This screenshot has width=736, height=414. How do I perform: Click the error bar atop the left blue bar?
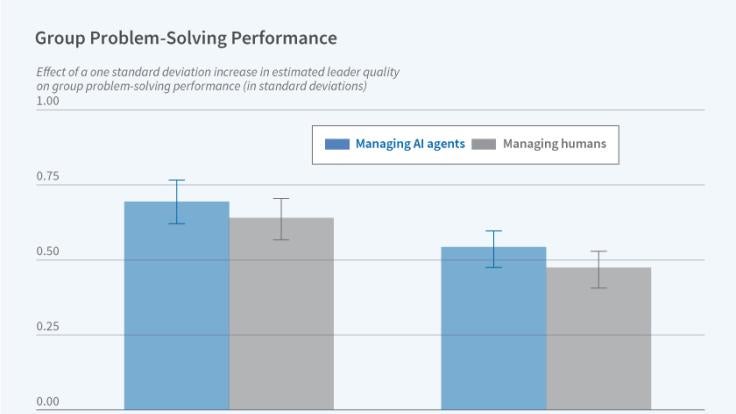click(x=176, y=201)
